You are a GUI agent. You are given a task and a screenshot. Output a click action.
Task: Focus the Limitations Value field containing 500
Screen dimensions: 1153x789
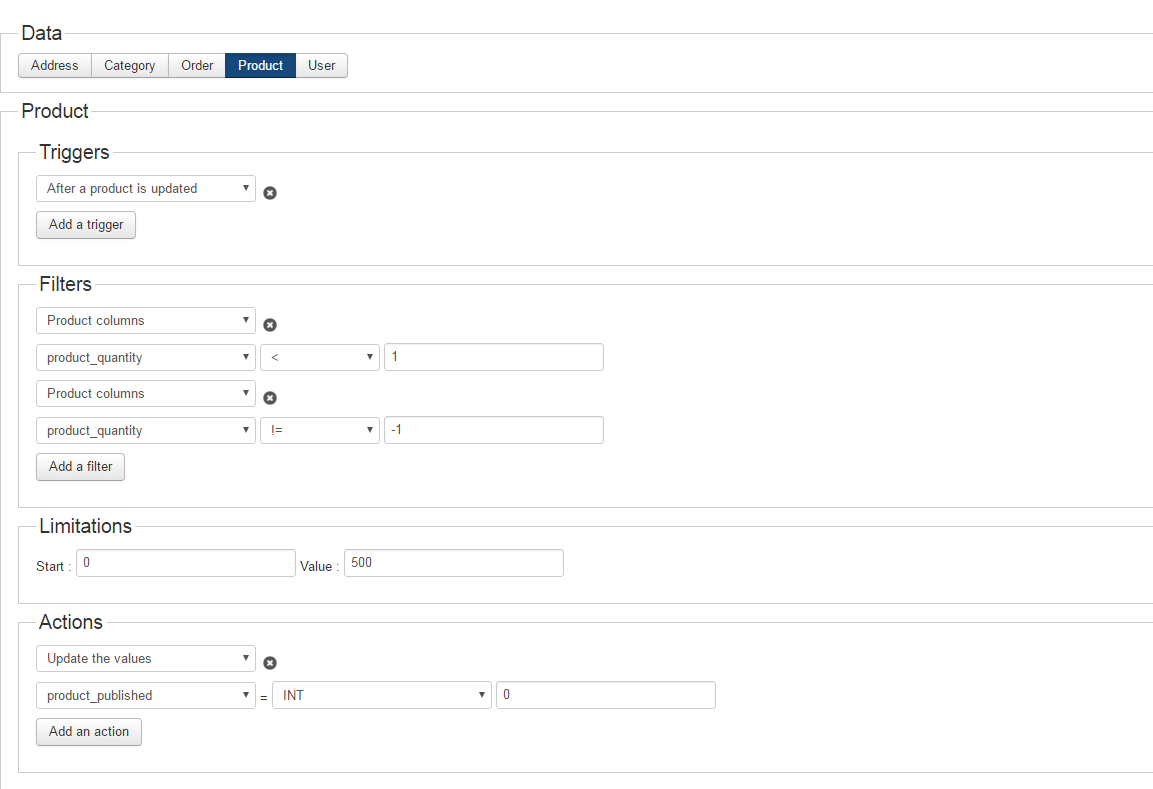[454, 563]
